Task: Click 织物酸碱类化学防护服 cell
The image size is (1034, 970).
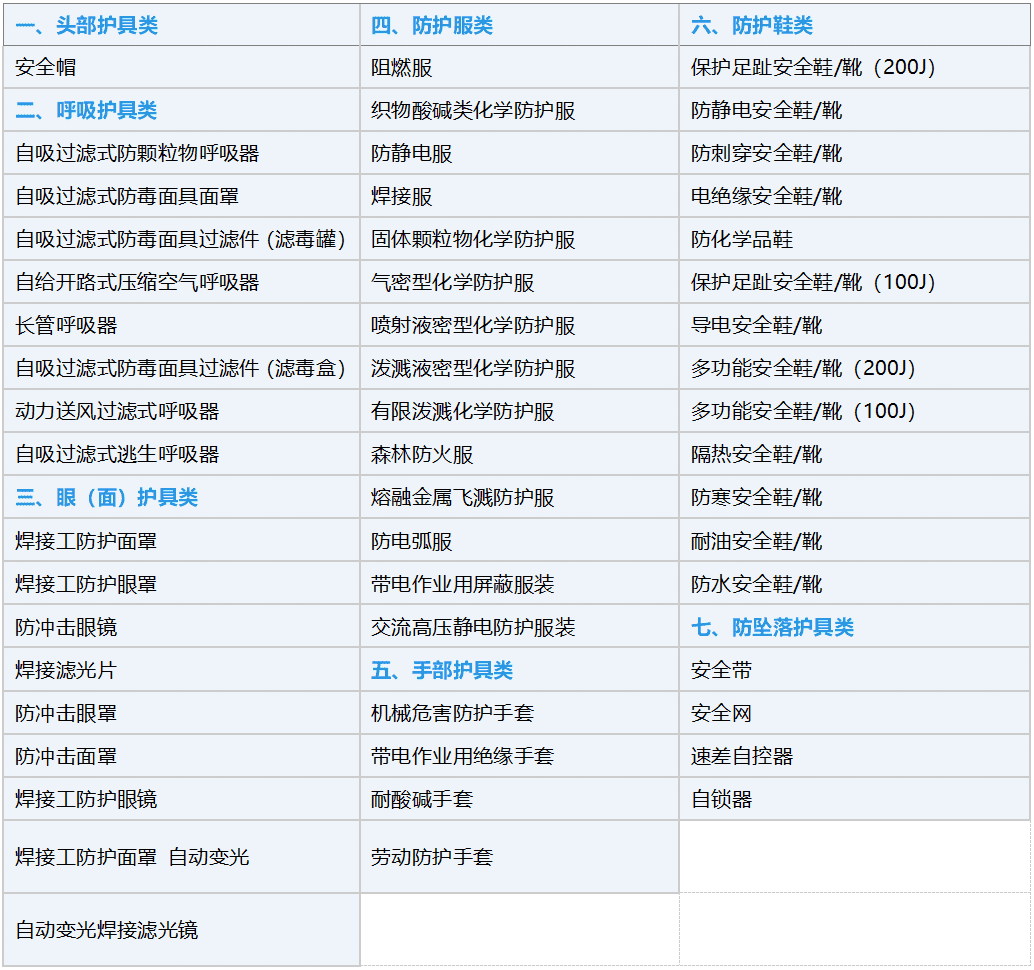Action: pyautogui.click(x=520, y=110)
